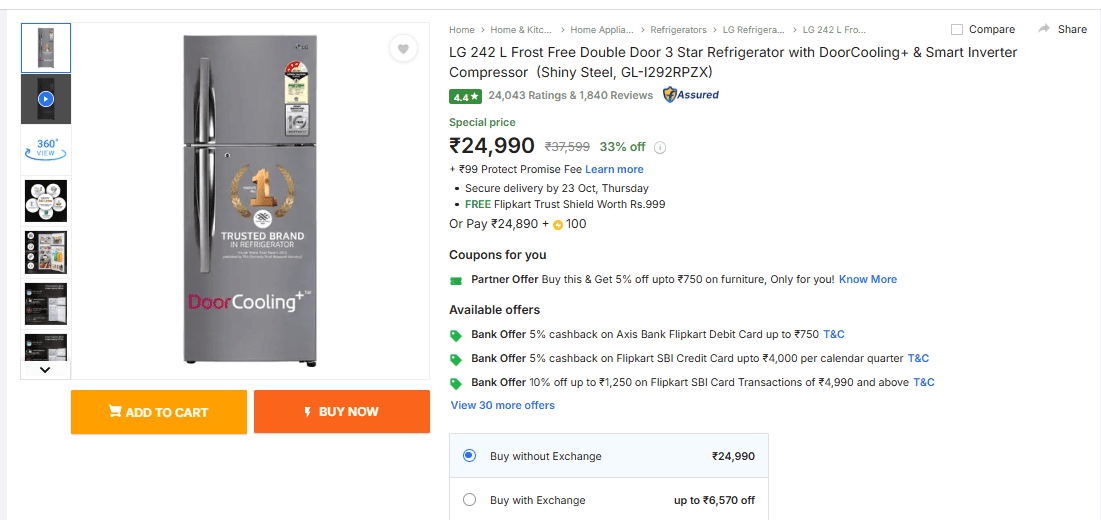Add product to wishlist via heart icon
Screen dimensions: 1101x520
pos(403,49)
